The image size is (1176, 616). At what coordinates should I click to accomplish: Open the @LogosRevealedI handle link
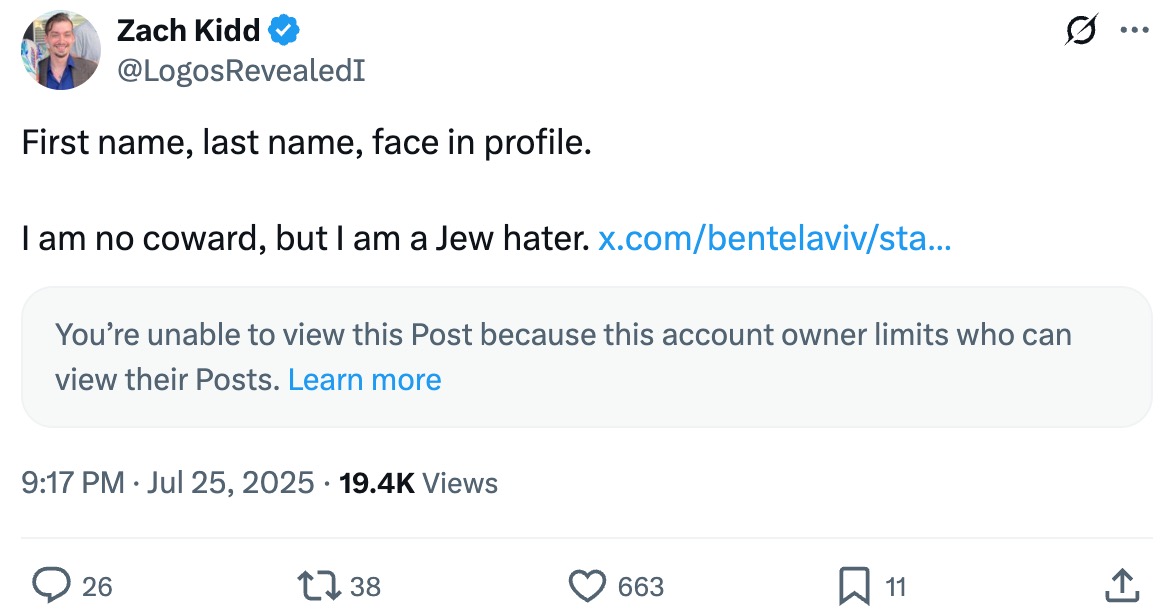click(x=241, y=71)
